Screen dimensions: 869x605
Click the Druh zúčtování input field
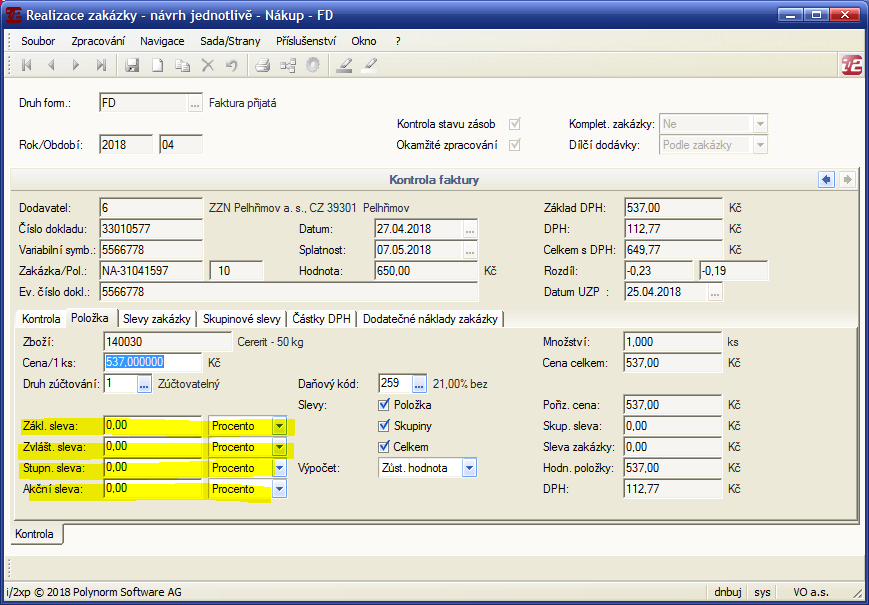(x=120, y=384)
